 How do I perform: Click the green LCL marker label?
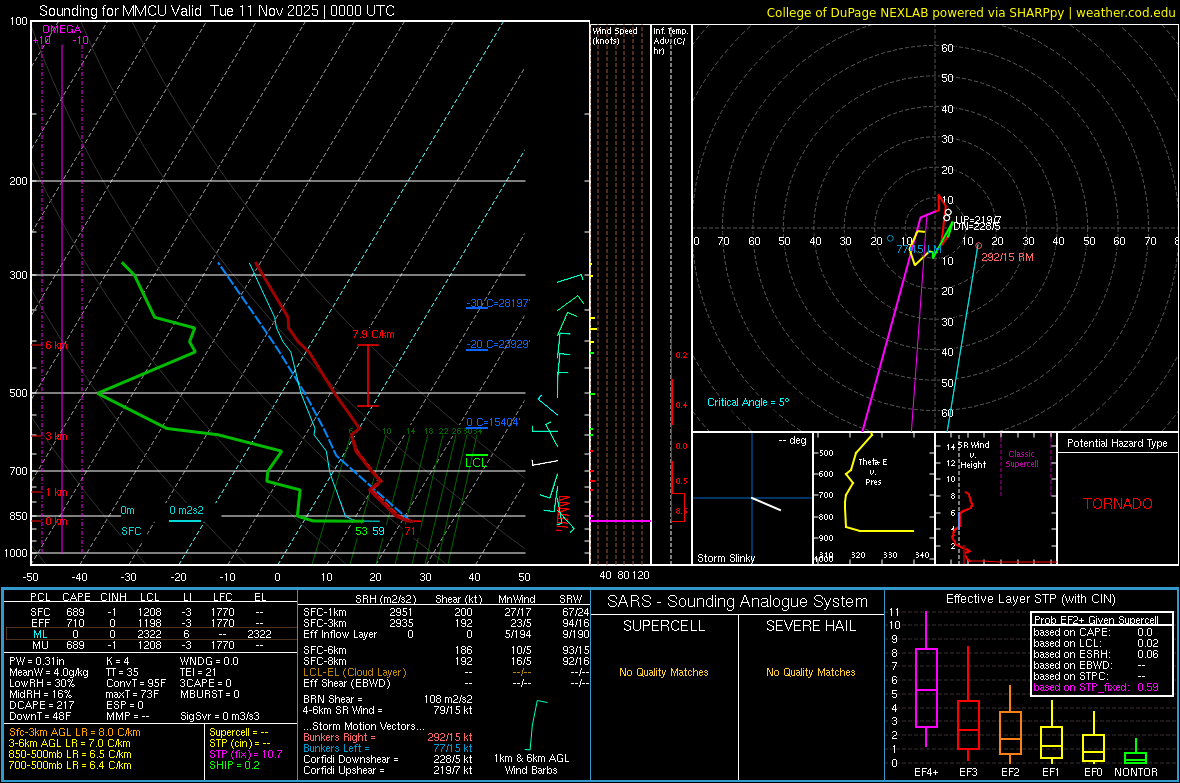click(476, 462)
